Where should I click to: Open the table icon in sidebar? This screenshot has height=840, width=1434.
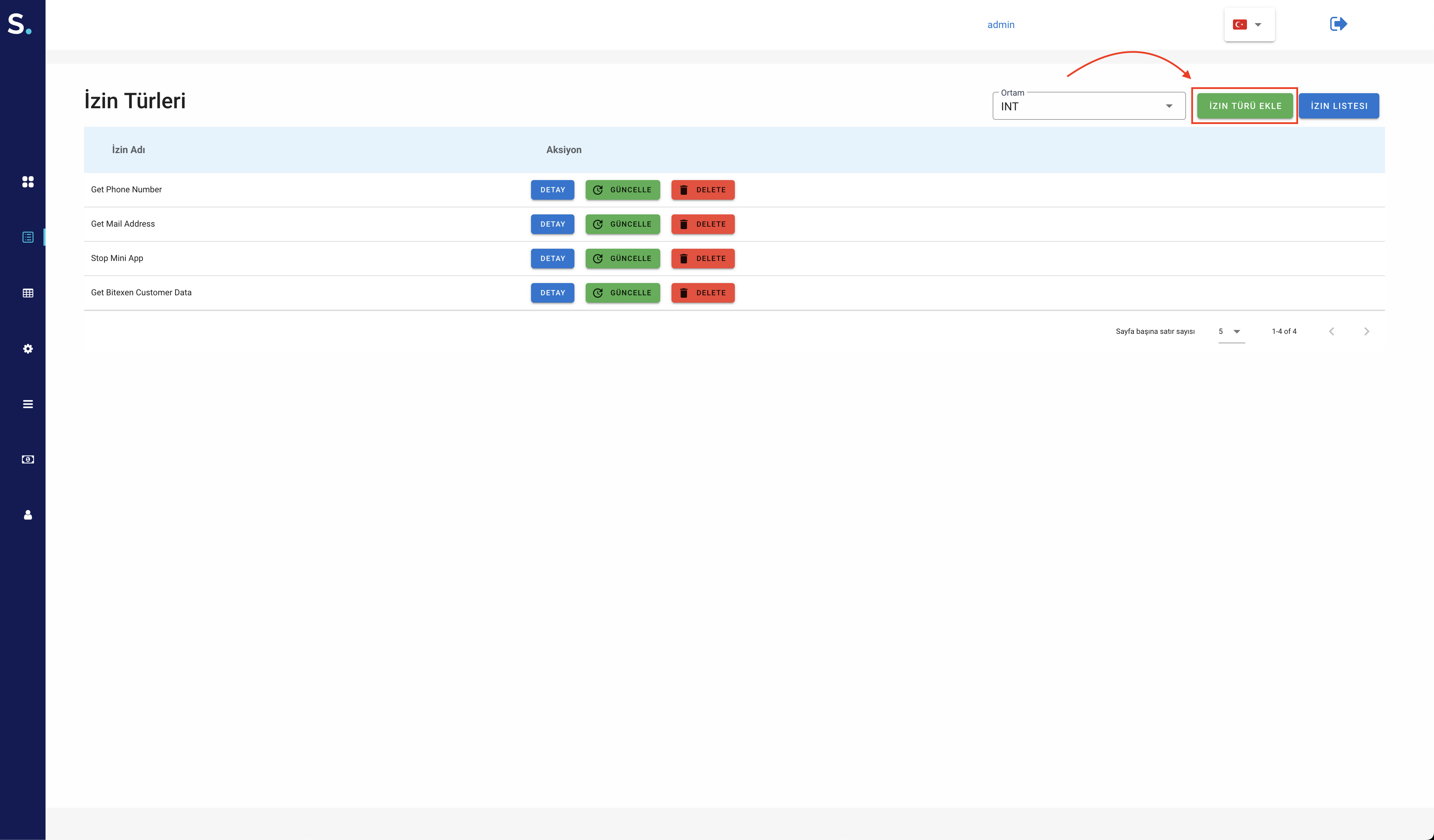pyautogui.click(x=28, y=293)
